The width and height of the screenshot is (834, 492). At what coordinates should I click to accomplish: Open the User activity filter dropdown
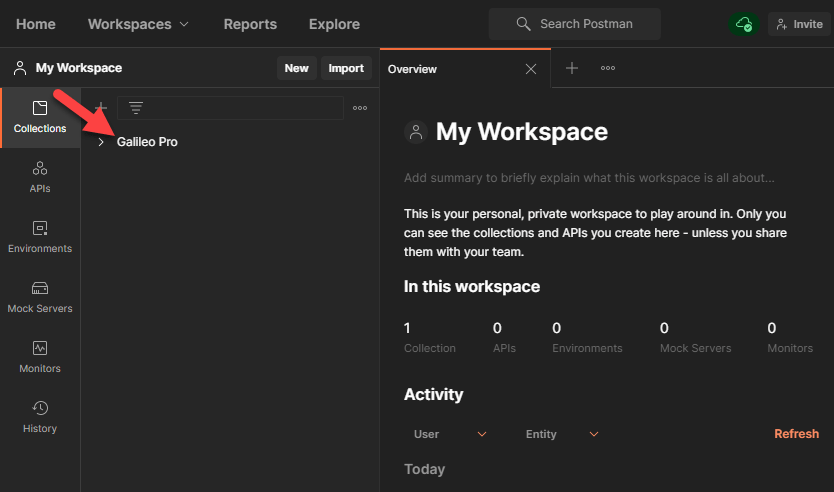pos(450,434)
